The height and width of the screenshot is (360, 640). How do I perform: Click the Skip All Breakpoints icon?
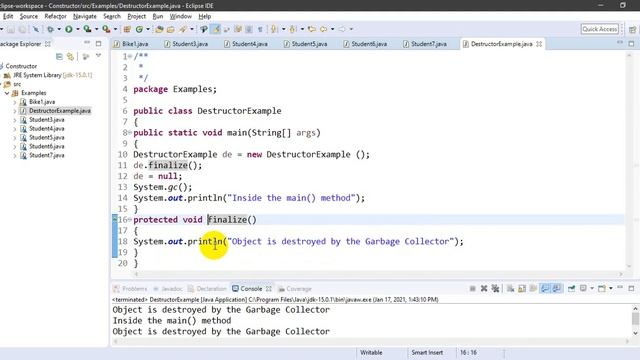(36, 29)
